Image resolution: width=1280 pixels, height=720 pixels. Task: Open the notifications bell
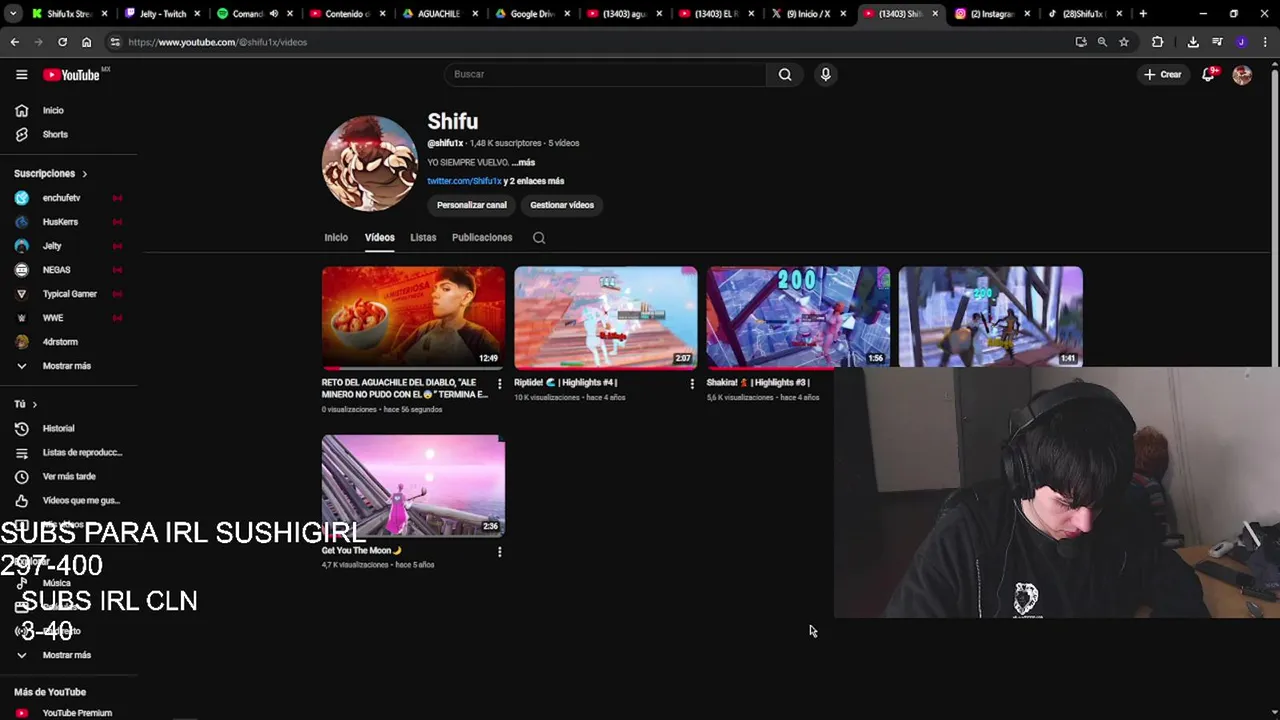1209,74
